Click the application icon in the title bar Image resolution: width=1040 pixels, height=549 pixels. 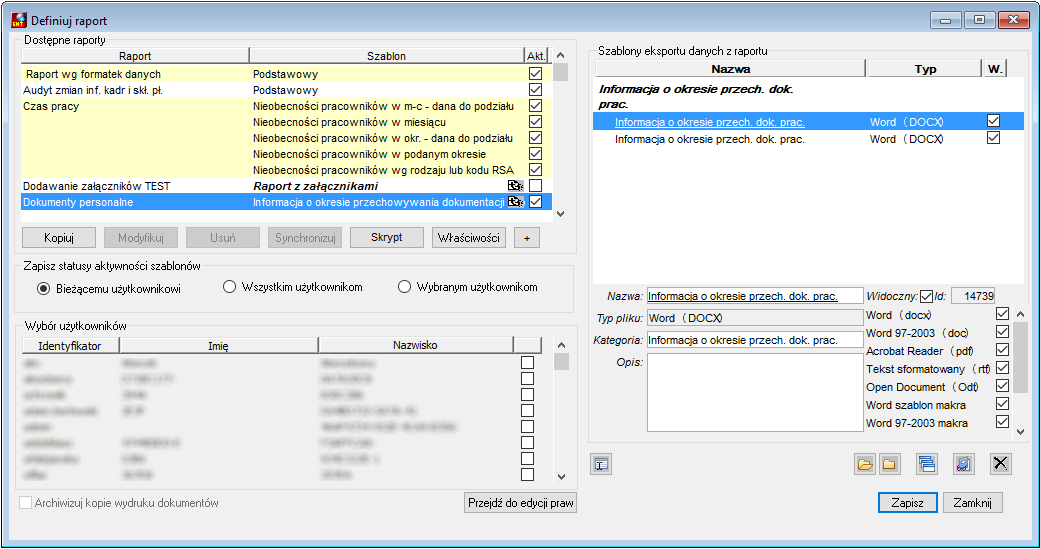point(19,21)
